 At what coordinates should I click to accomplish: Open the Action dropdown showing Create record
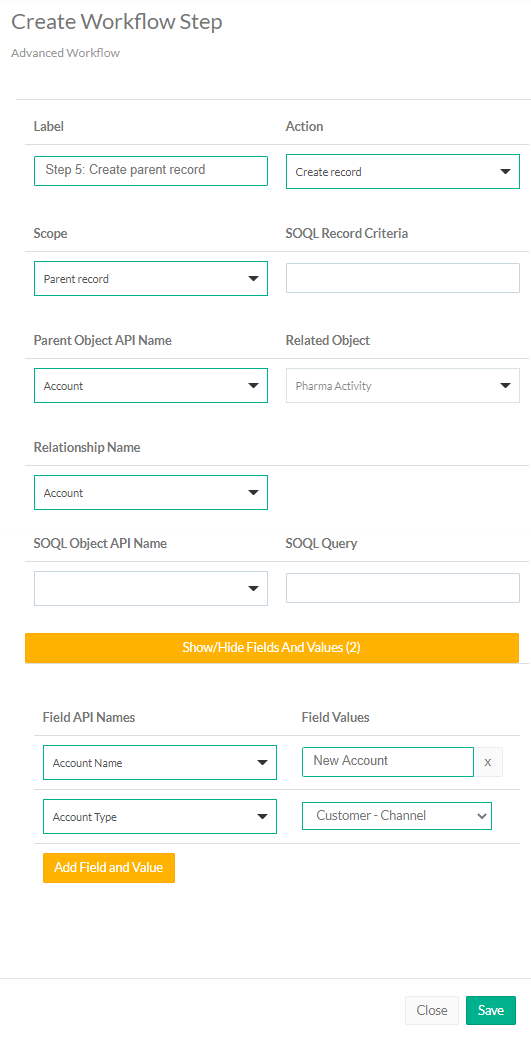pos(402,172)
